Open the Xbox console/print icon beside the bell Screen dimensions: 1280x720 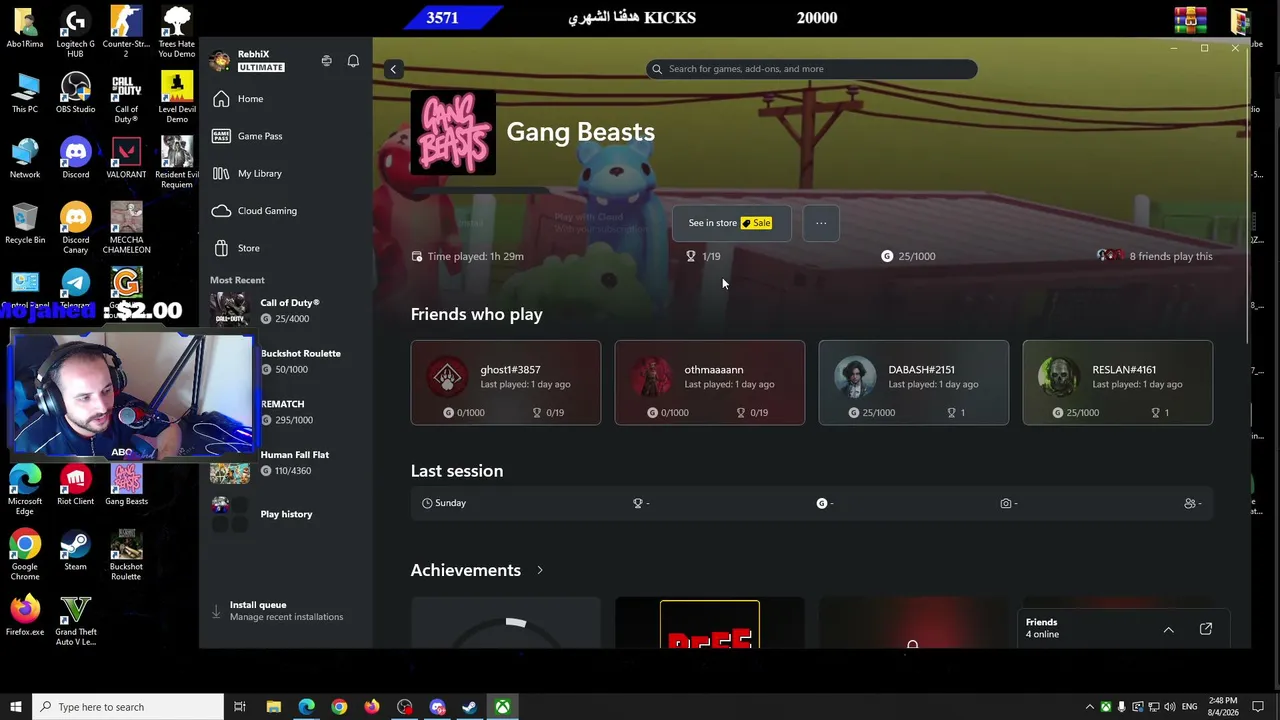(326, 61)
